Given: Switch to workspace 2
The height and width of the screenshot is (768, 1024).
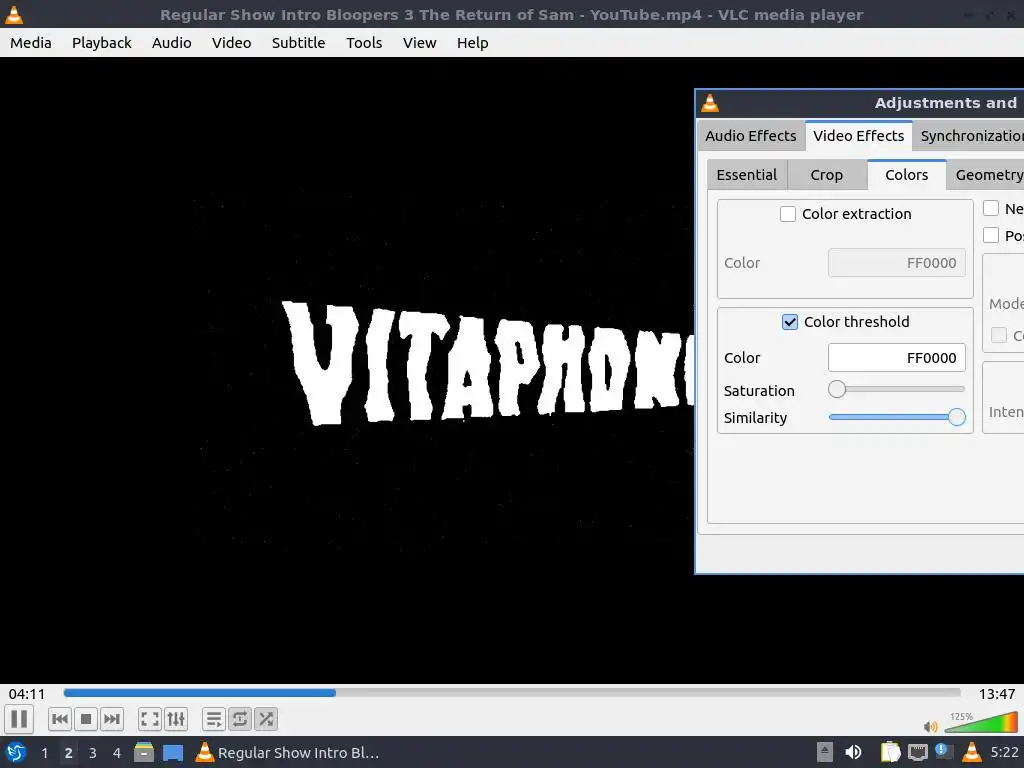Looking at the screenshot, I should [69, 753].
